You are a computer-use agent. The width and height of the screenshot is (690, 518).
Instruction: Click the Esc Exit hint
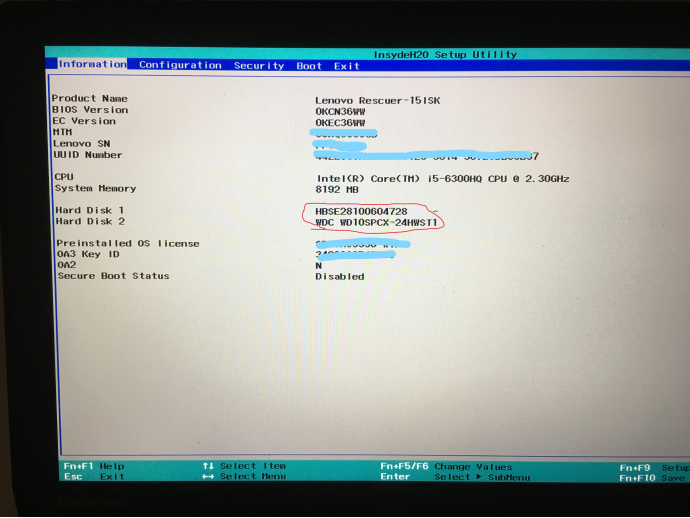click(x=94, y=477)
